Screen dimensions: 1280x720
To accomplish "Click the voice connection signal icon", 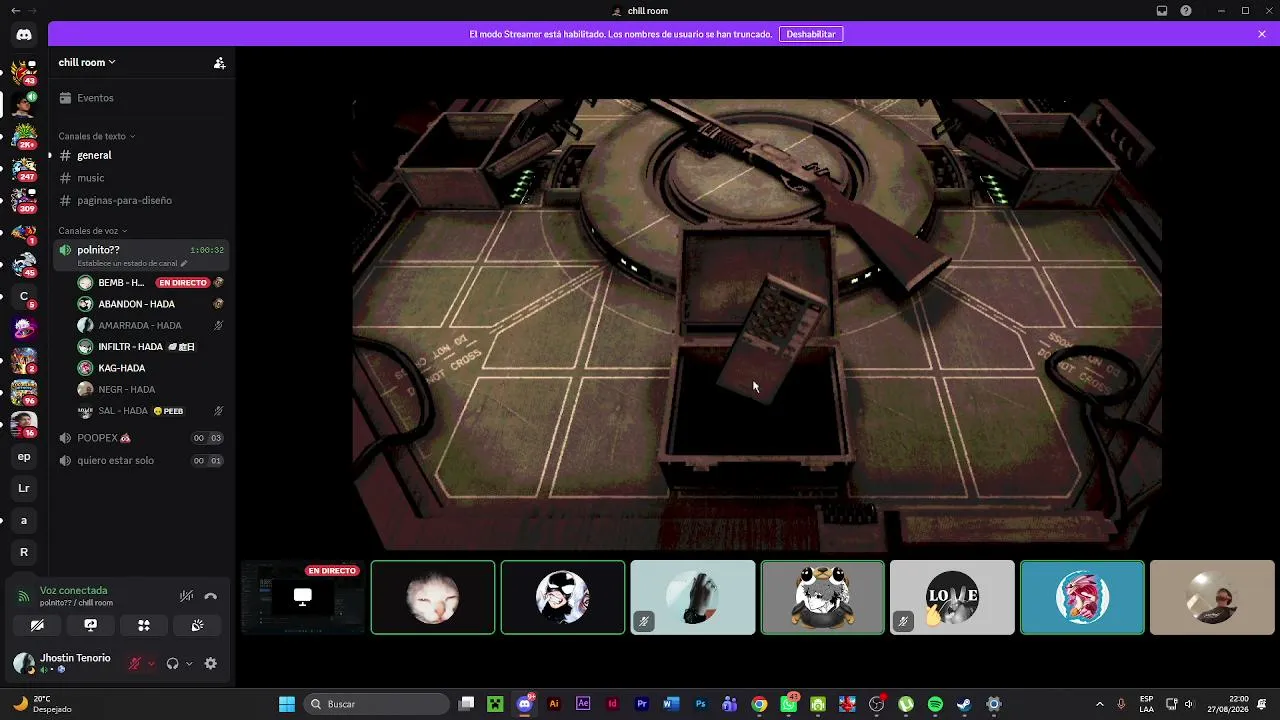I will click(x=24, y=596).
